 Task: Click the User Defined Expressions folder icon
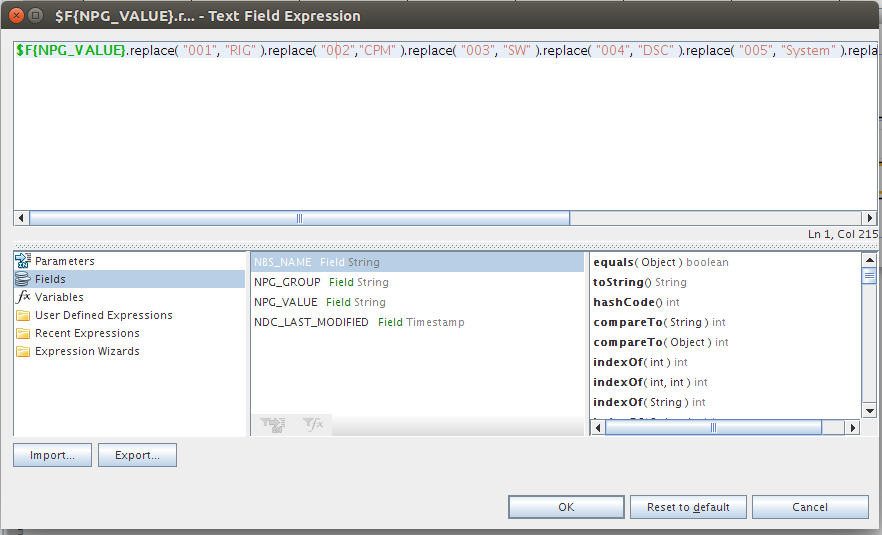[23, 315]
